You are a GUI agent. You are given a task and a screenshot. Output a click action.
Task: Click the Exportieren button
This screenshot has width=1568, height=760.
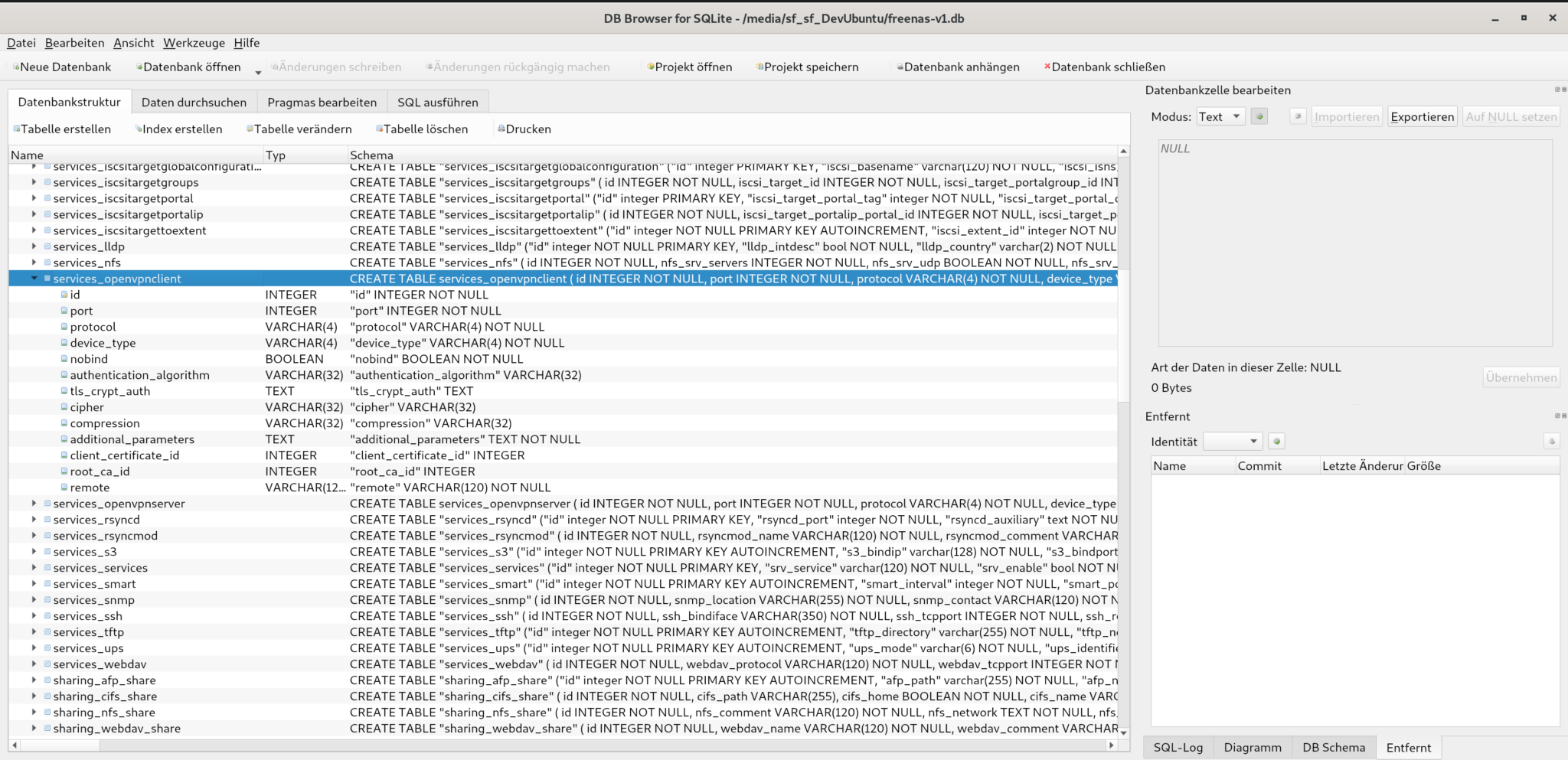coord(1421,116)
